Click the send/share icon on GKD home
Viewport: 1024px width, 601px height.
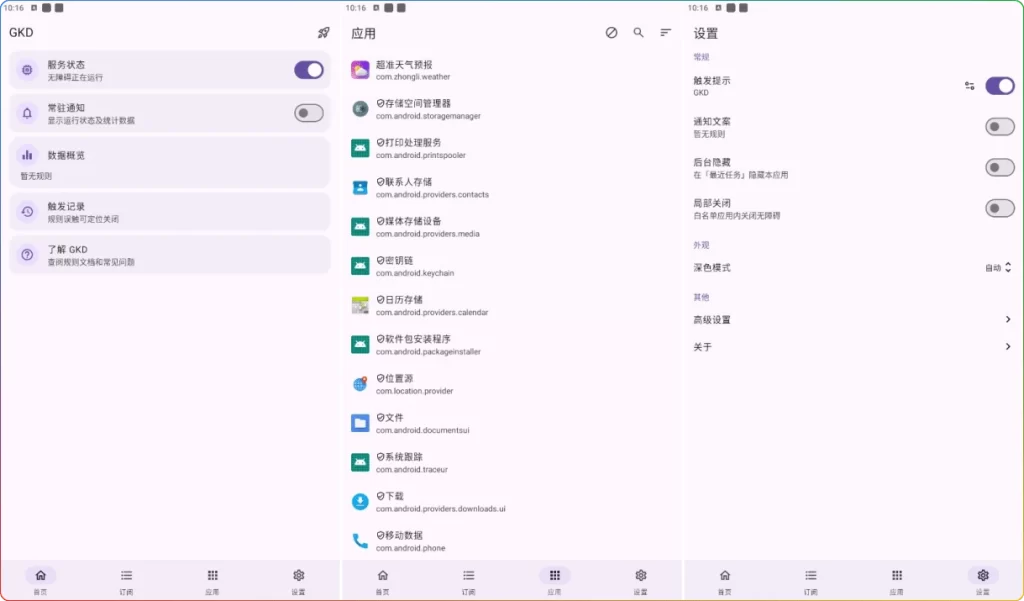tap(322, 32)
